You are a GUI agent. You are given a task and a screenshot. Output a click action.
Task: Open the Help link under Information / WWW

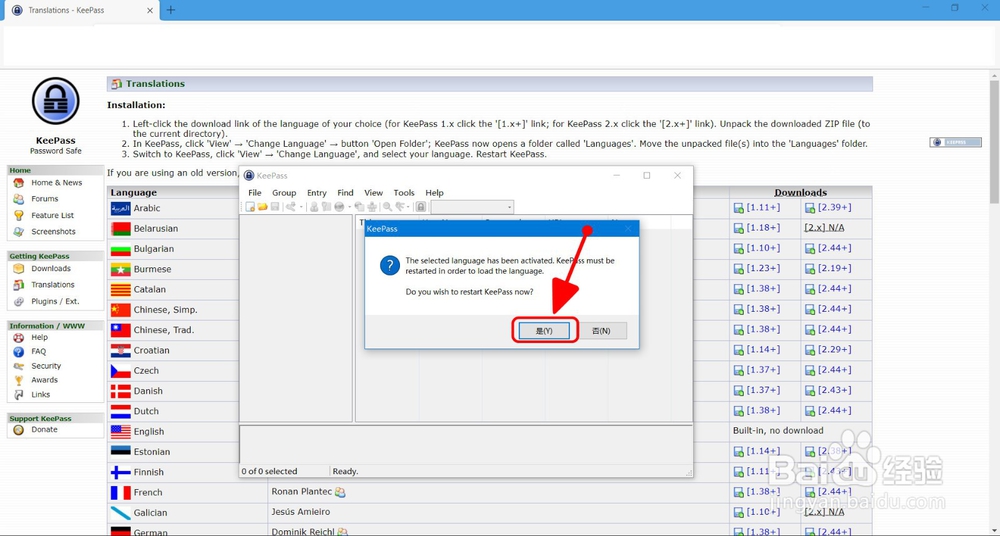click(40, 337)
